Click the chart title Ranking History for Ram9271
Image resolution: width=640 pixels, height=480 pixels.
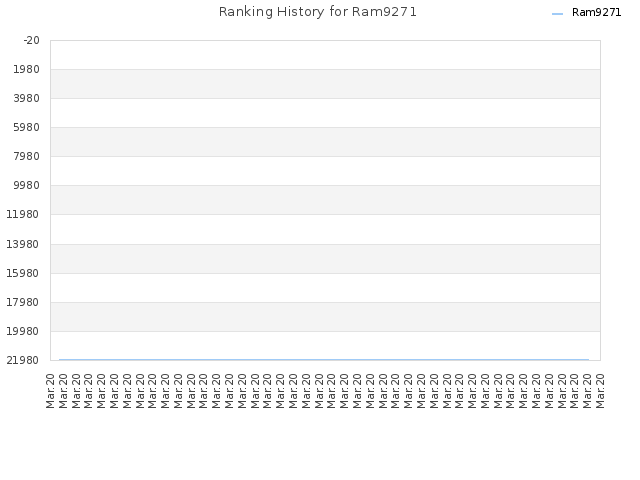[x=318, y=12]
